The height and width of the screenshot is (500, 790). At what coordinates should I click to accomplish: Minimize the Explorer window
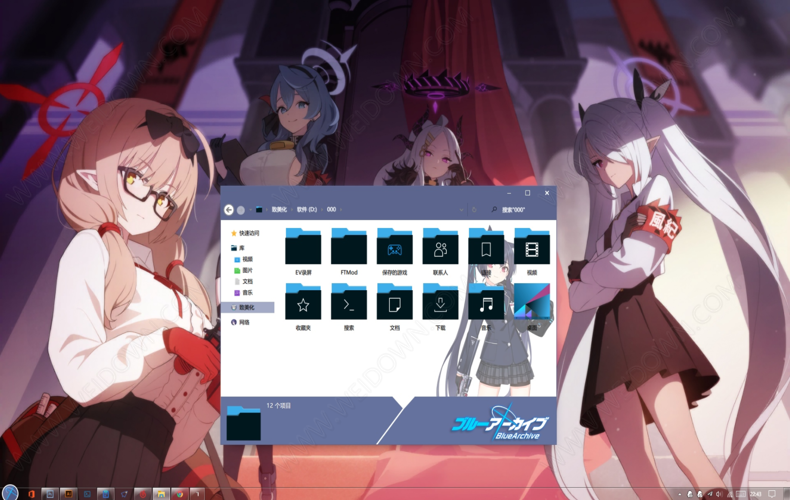(509, 193)
